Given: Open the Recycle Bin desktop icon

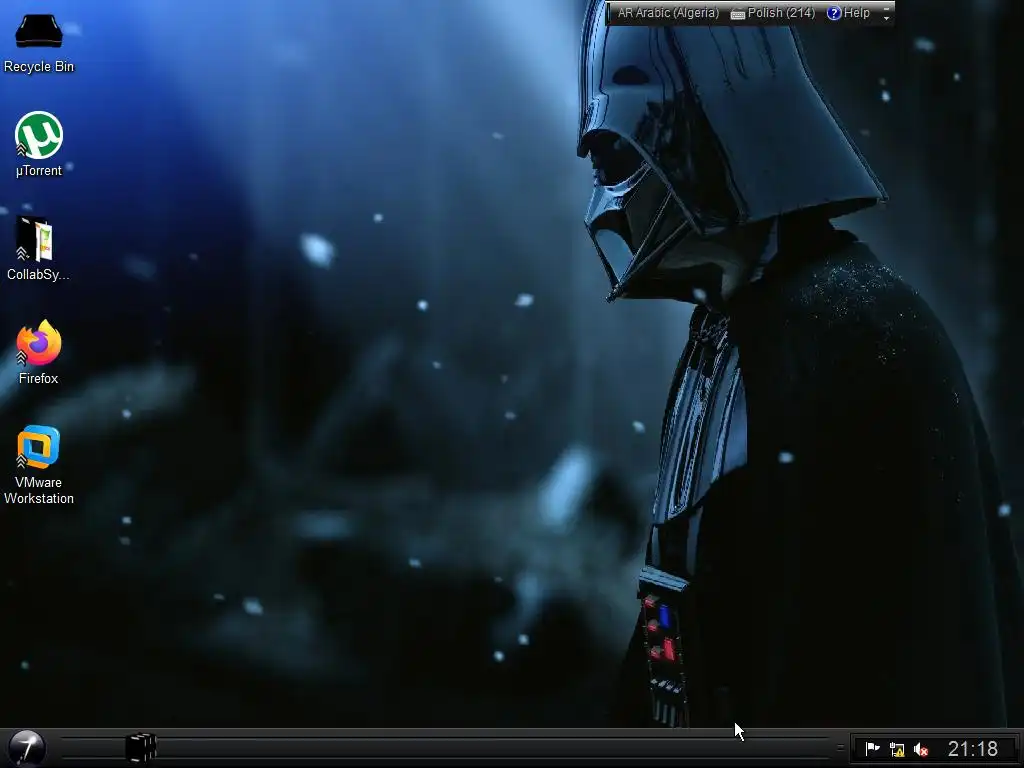Looking at the screenshot, I should (39, 43).
